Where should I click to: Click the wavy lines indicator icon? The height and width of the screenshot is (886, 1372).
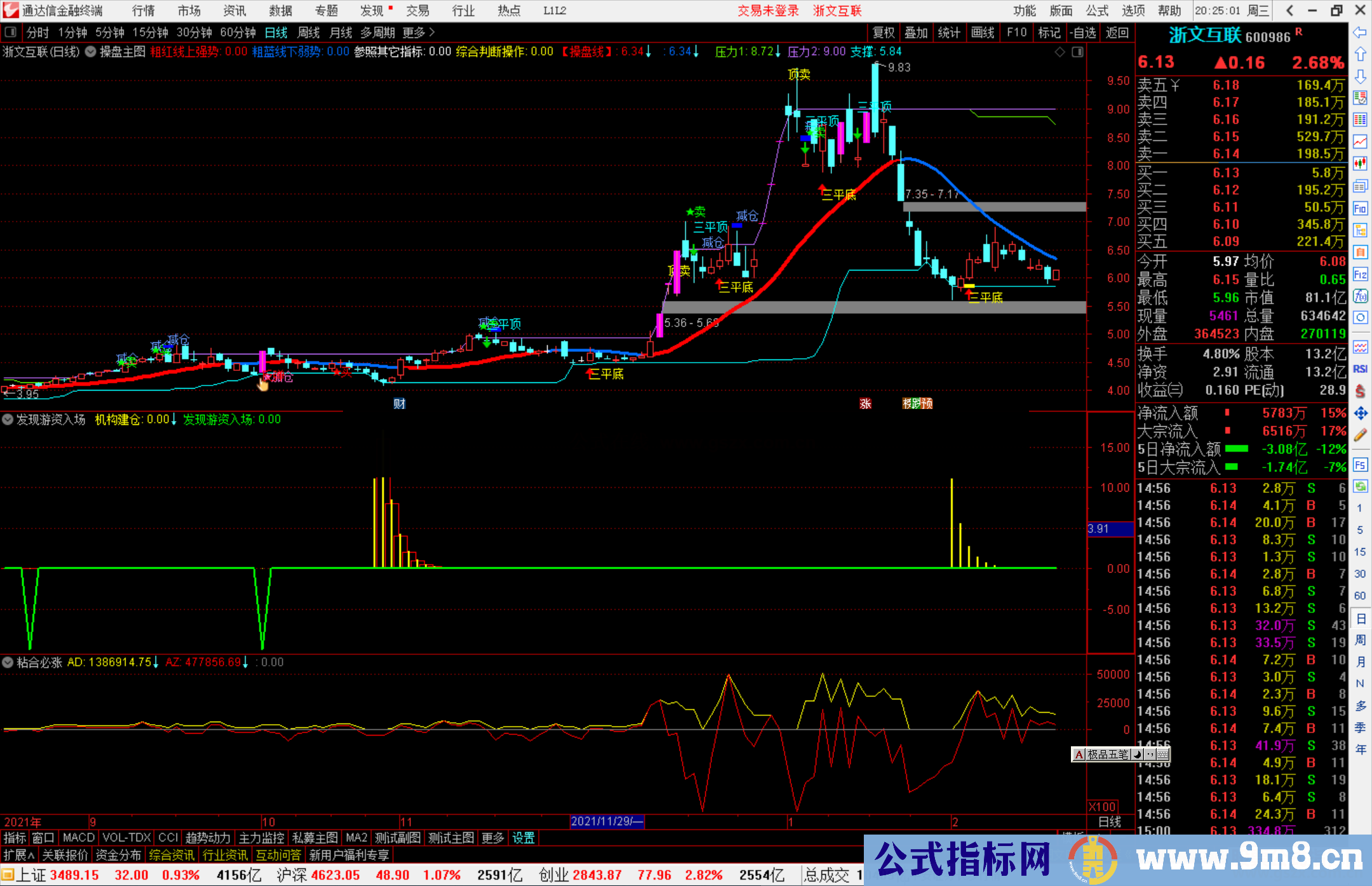(1360, 347)
